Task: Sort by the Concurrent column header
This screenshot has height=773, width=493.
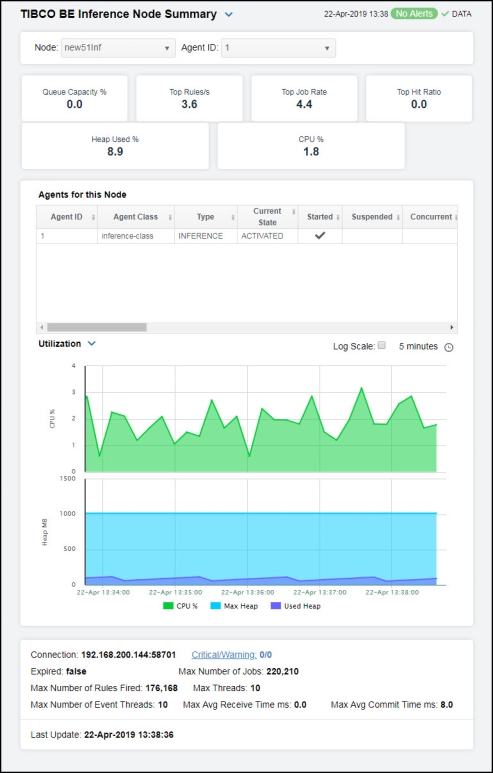Action: pos(431,217)
